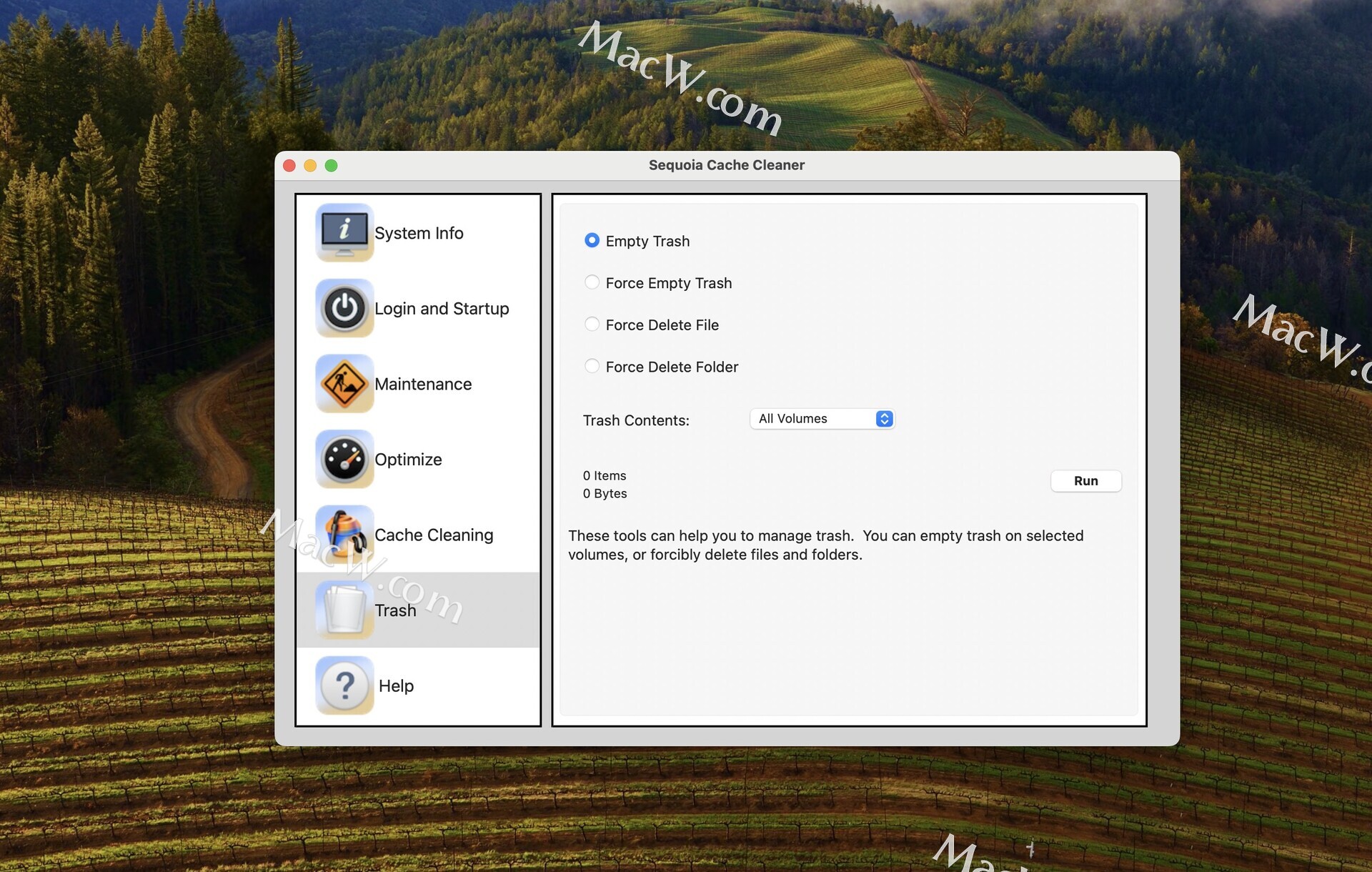Screen dimensions: 1372x872
Task: Click the 0 Items text
Action: tap(605, 475)
